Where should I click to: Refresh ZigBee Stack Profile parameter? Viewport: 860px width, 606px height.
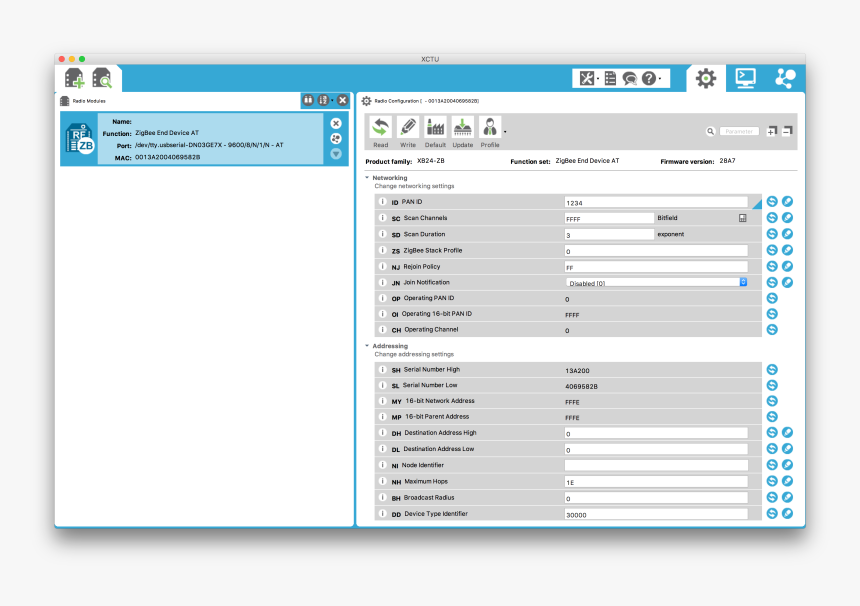pos(772,250)
